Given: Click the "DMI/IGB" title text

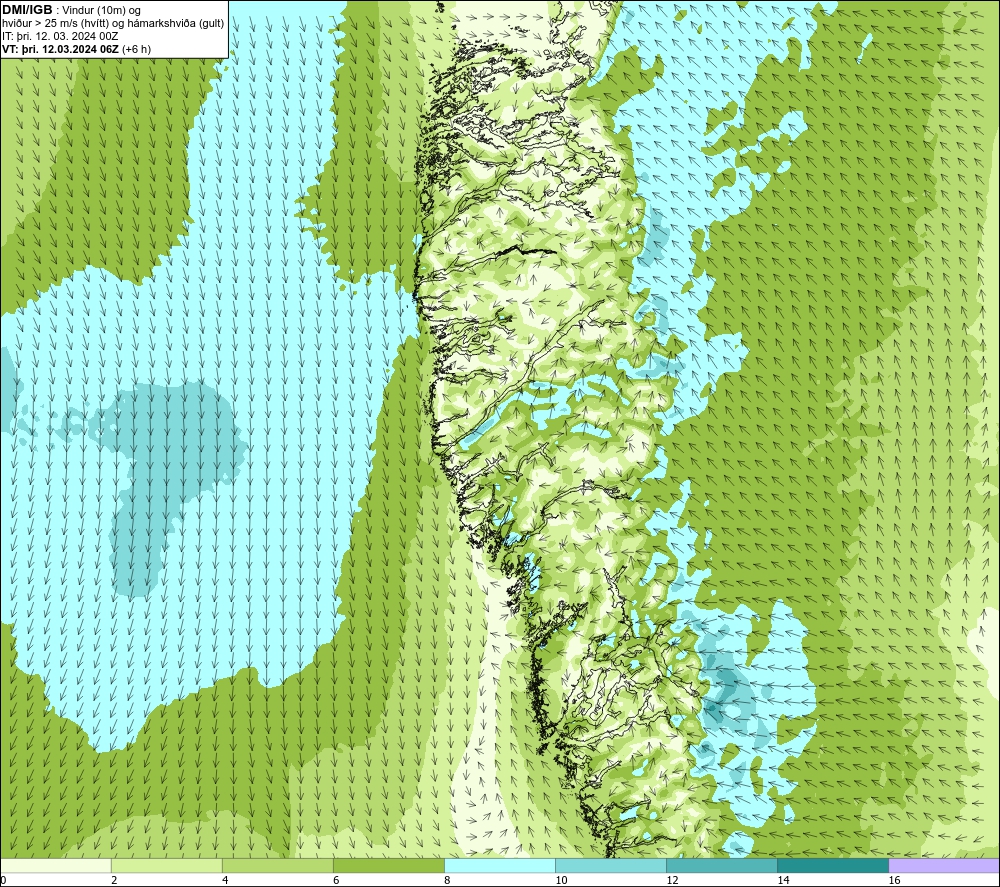Looking at the screenshot, I should 27,10.
